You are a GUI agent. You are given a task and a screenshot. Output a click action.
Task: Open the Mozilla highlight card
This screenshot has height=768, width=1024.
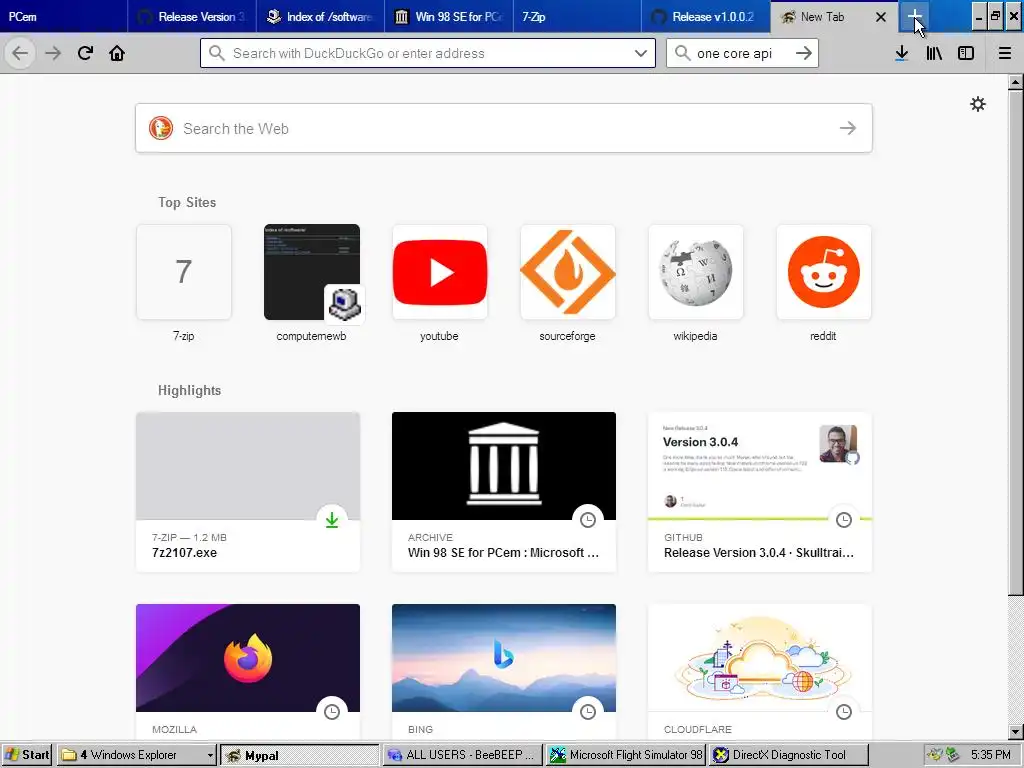click(x=248, y=671)
